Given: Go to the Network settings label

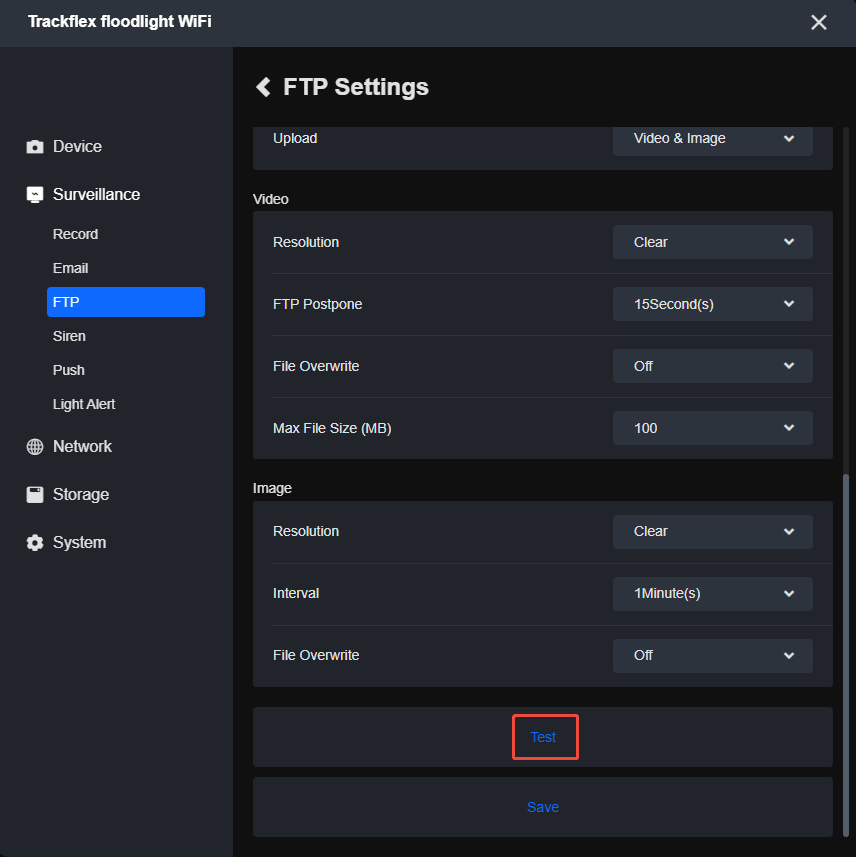Looking at the screenshot, I should tap(82, 447).
